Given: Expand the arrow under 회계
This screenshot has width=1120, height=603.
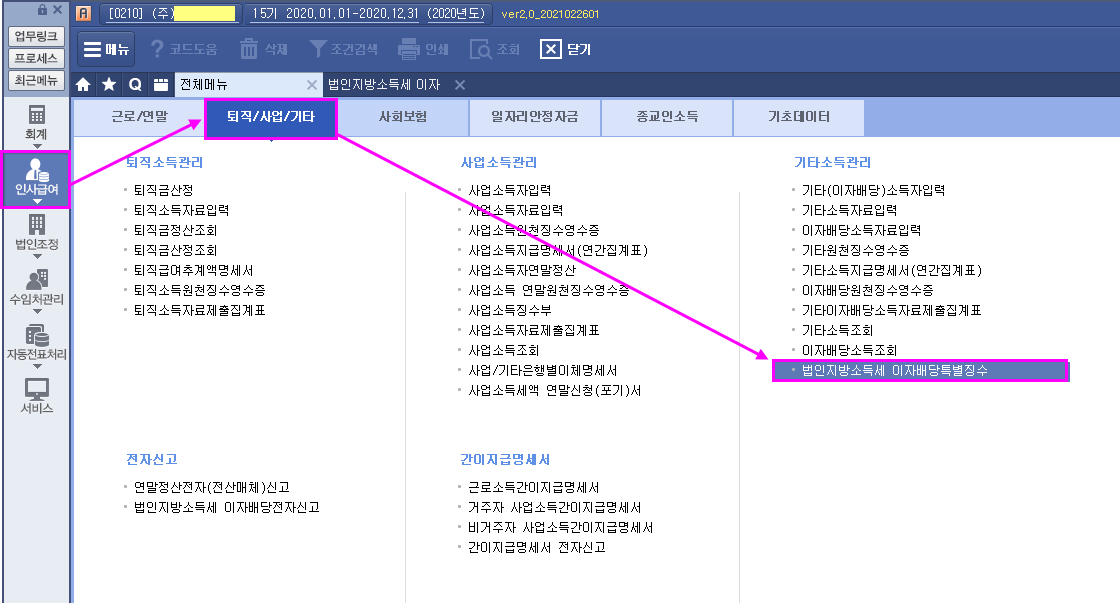Looking at the screenshot, I should click(37, 146).
